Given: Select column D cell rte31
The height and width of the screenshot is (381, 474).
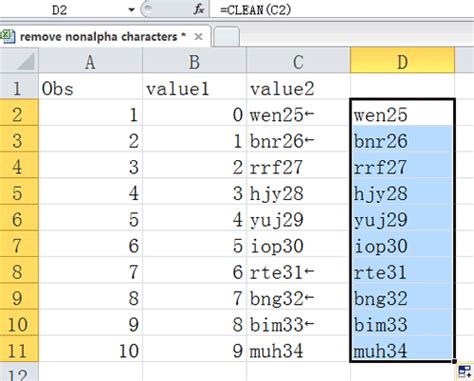Looking at the screenshot, I should point(402,270).
